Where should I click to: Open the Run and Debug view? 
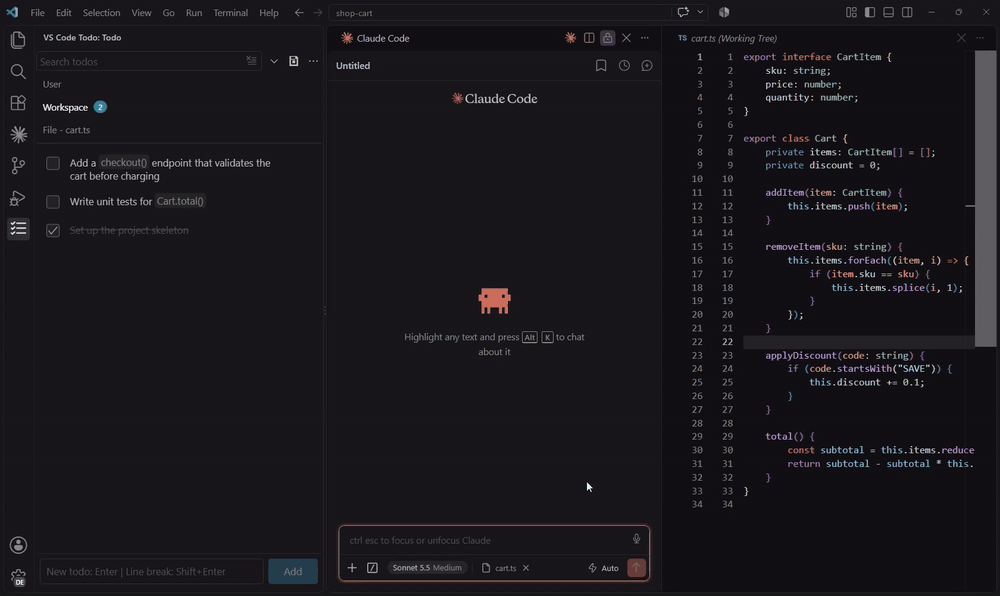18,198
